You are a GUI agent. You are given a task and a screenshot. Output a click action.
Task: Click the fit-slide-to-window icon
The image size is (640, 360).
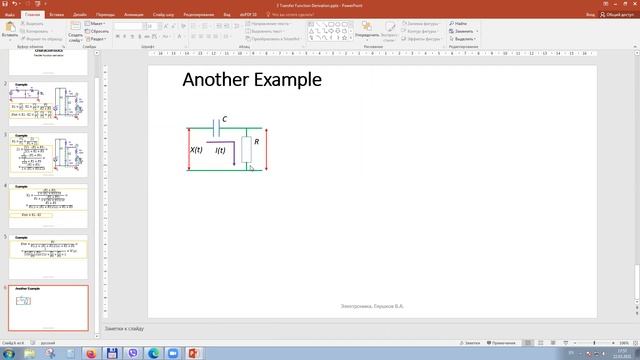coord(635,343)
